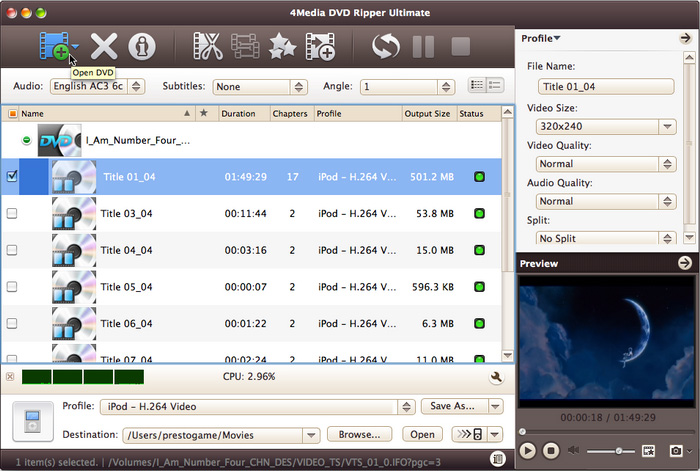
Task: Check the Title 03_04 checkbox
Action: click(12, 213)
